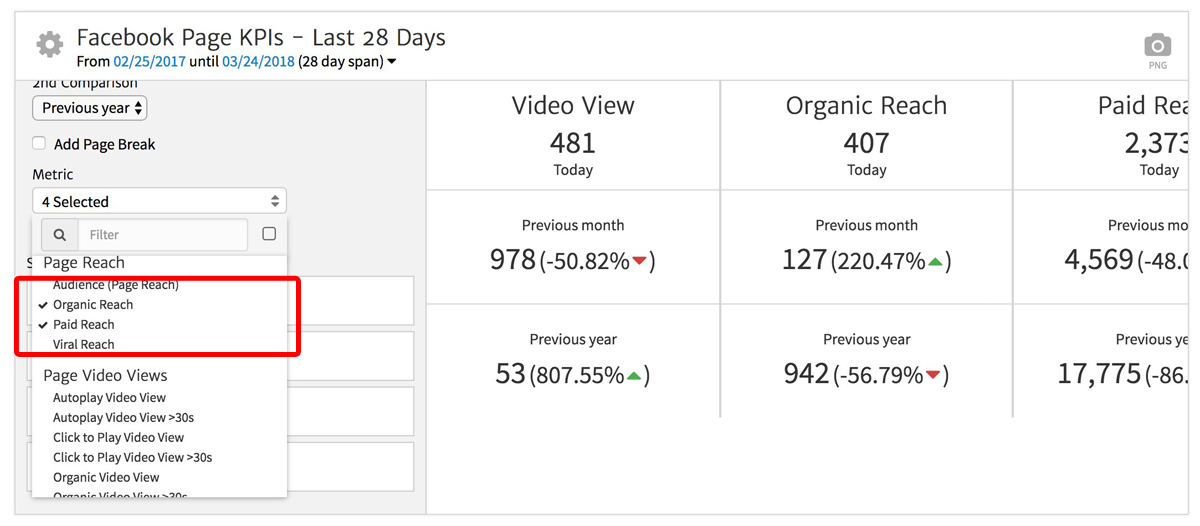The height and width of the screenshot is (526, 1200).
Task: Choose Autoplay Video View metric
Action: point(109,398)
